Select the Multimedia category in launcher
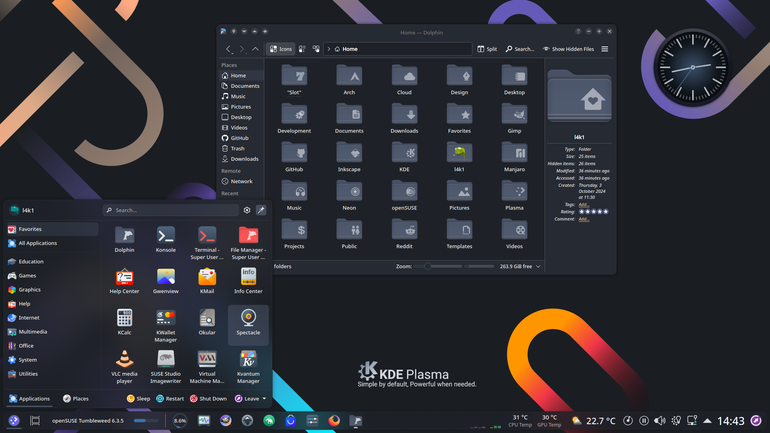Screen dimensions: 770x433 point(28,332)
